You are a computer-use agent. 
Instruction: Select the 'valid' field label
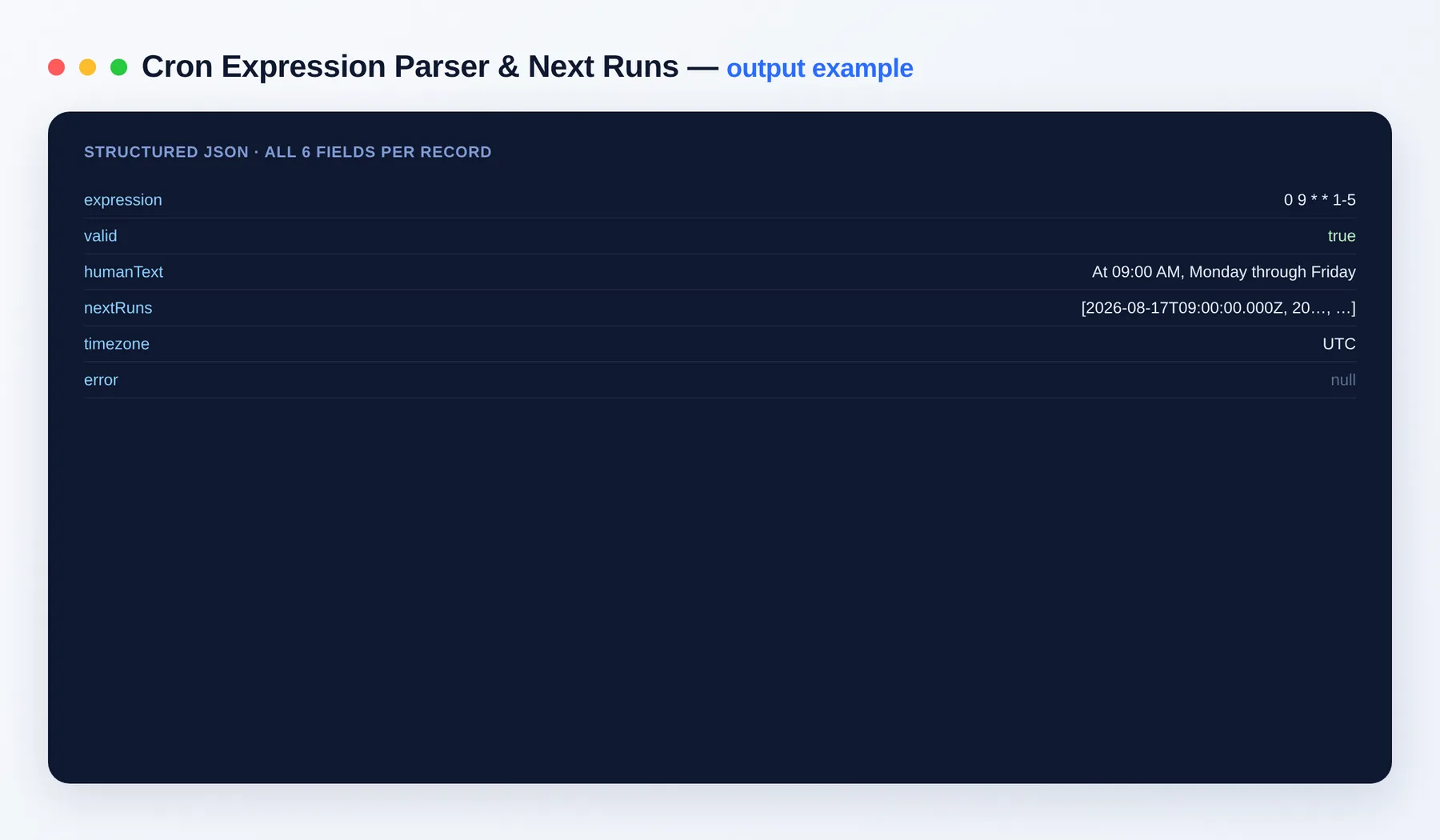coord(101,236)
